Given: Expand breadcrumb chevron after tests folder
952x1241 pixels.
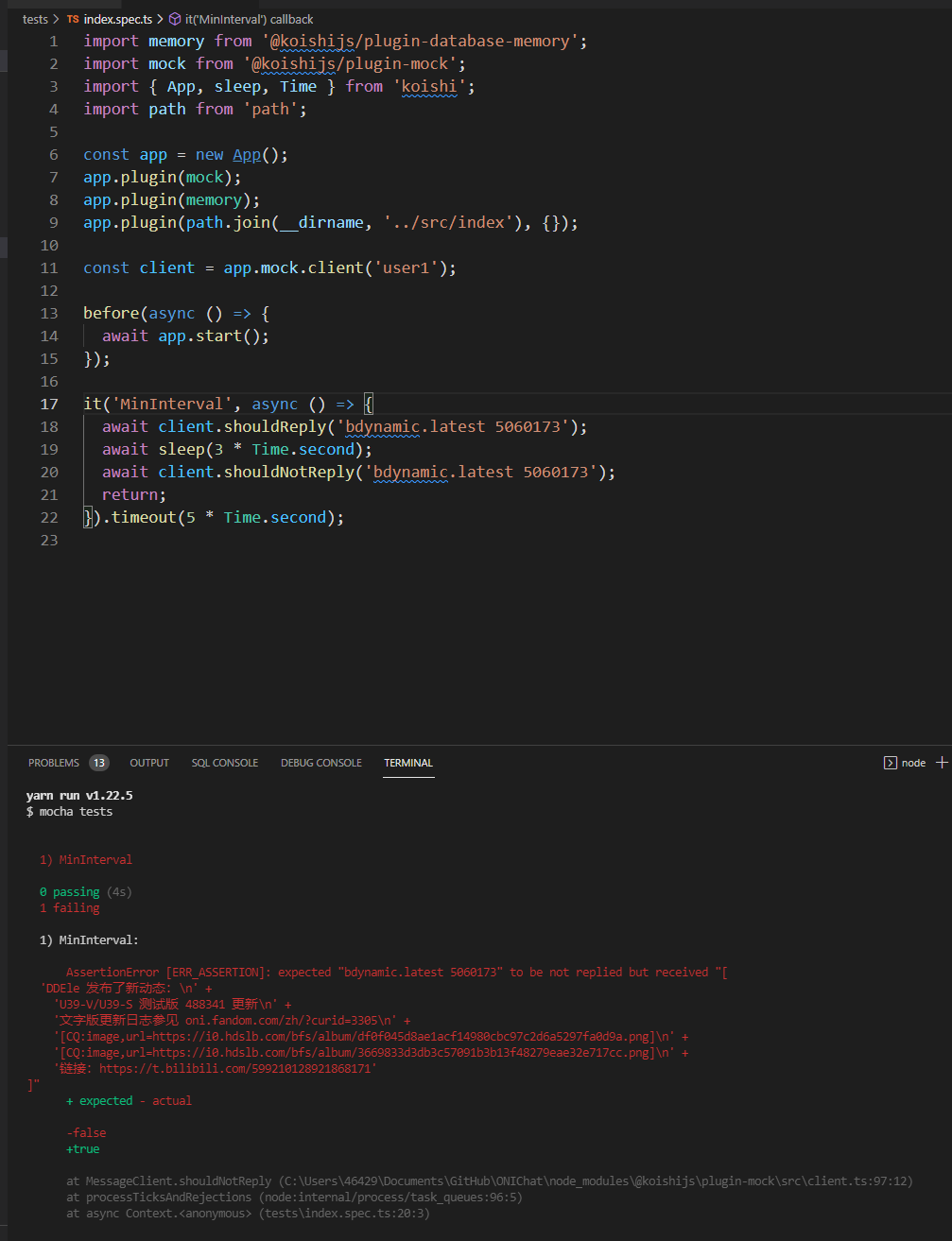Looking at the screenshot, I should coord(57,19).
